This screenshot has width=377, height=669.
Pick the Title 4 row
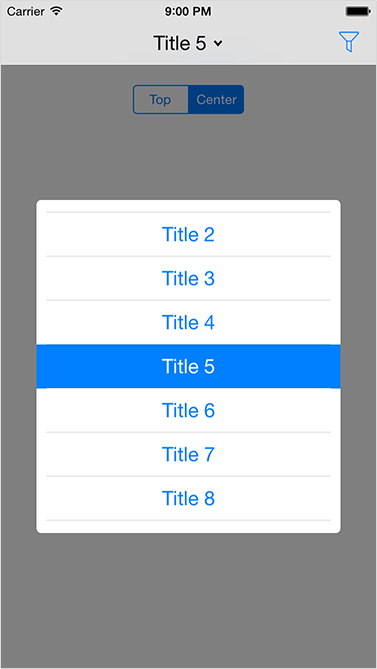(x=188, y=322)
